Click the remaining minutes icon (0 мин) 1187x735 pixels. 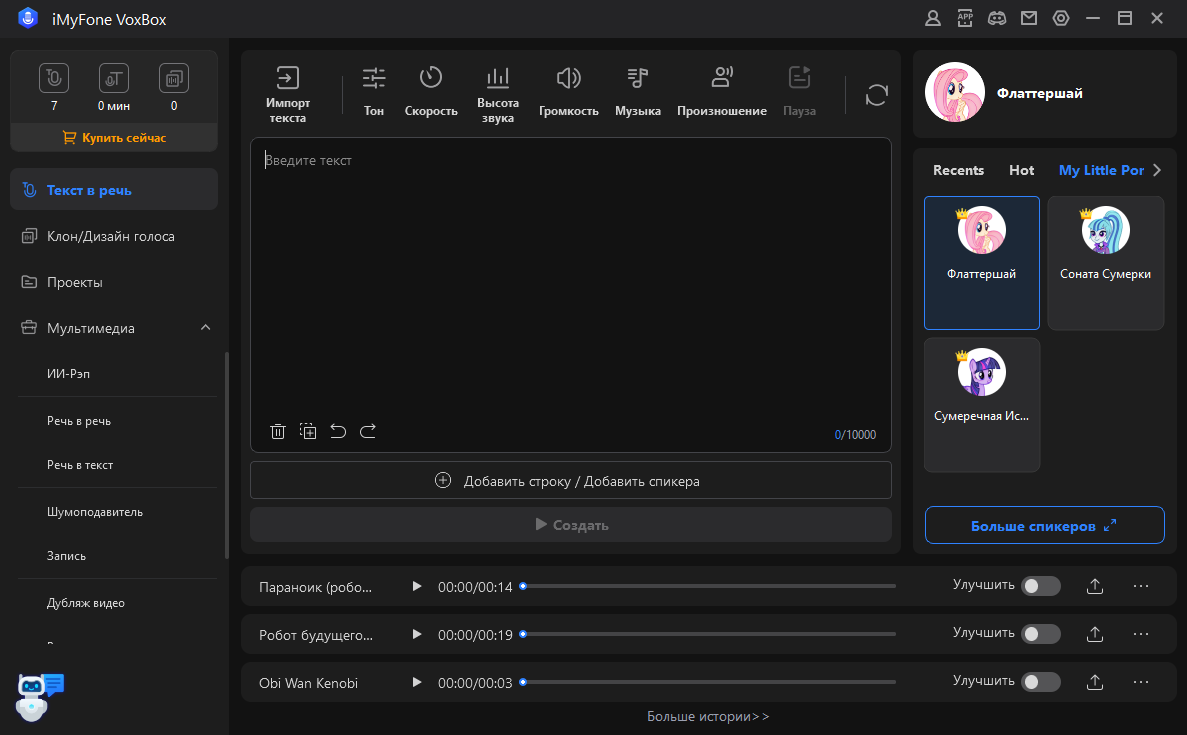114,78
